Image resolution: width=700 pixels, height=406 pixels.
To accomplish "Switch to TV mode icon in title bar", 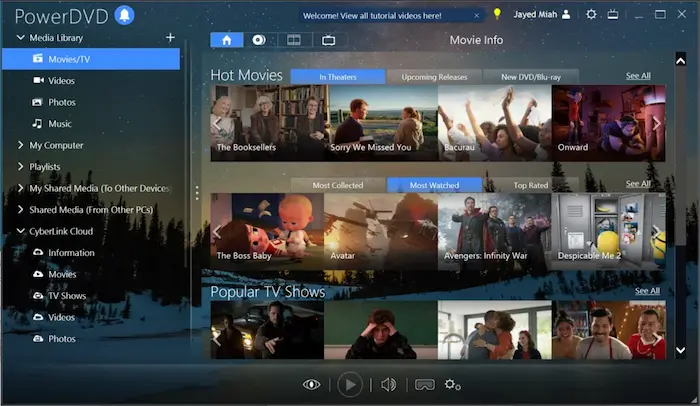I will pos(613,15).
